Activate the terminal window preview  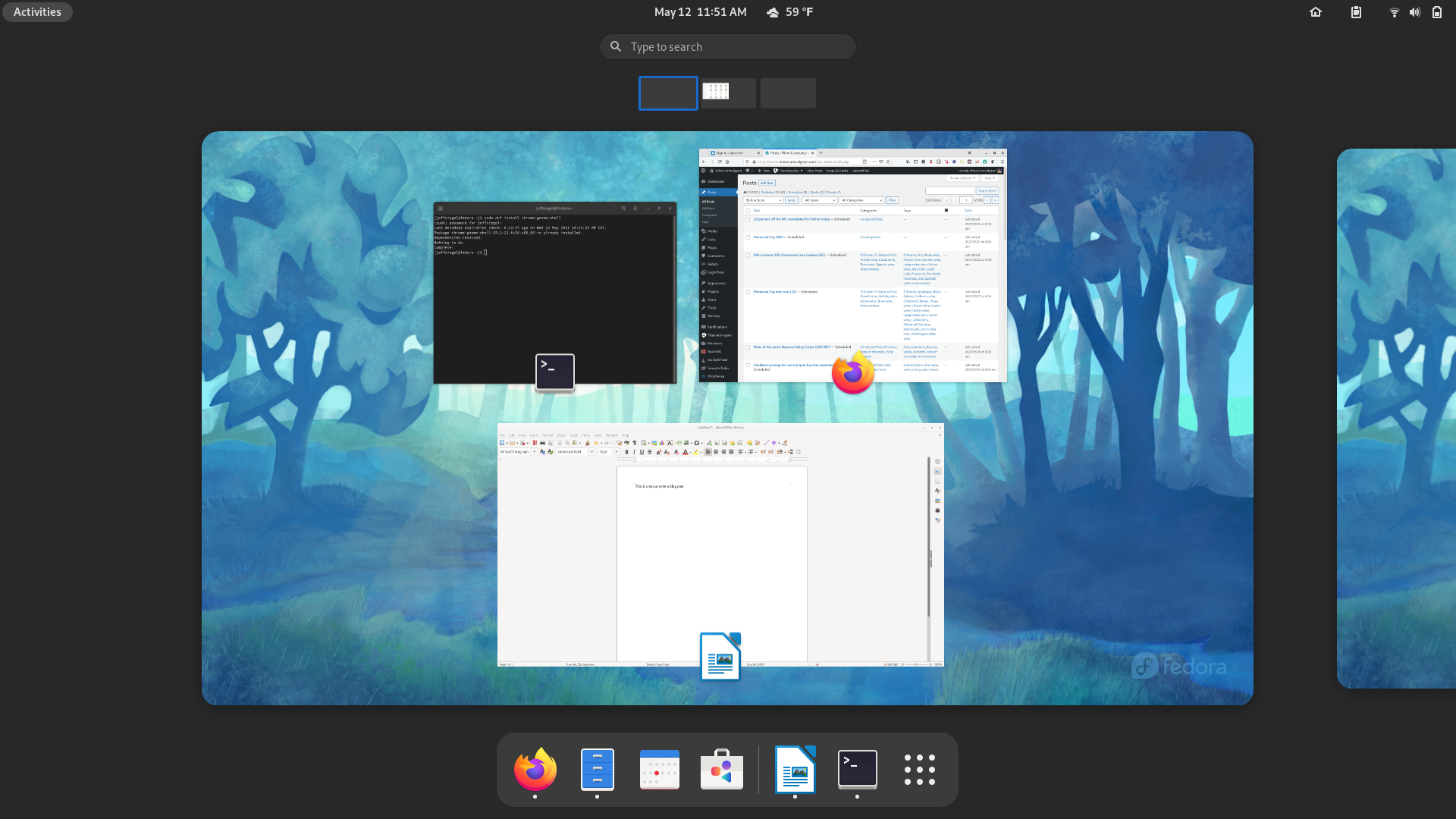pyautogui.click(x=554, y=293)
